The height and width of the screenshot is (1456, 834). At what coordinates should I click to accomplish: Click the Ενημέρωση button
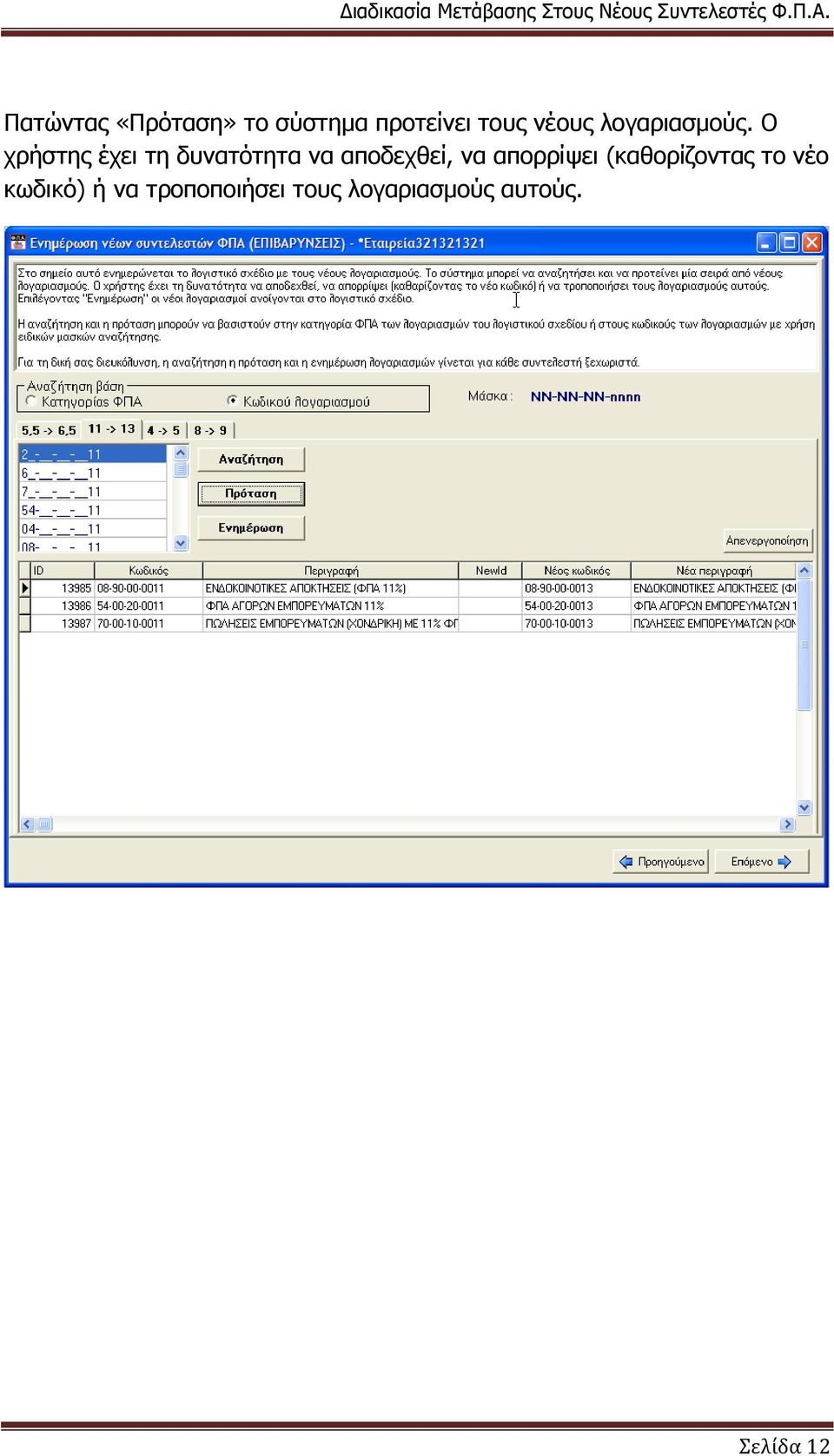[251, 528]
